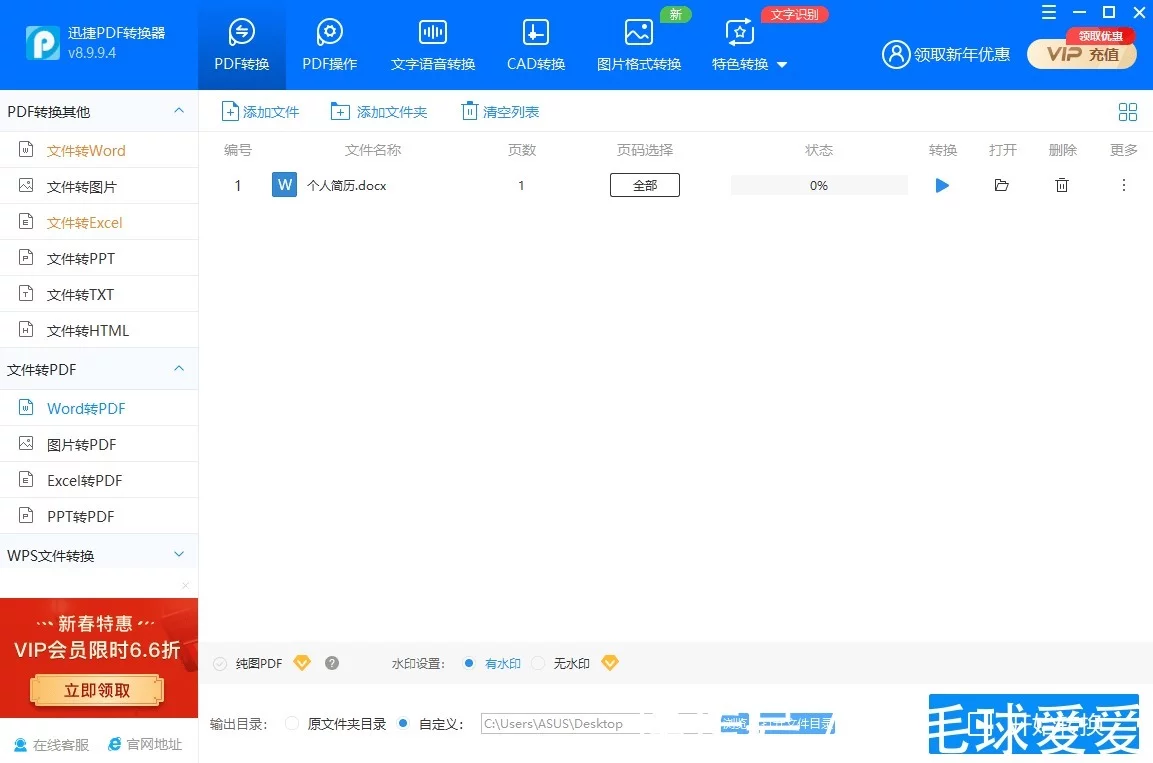Click 添加文件夹 to add a folder
Image resolution: width=1153 pixels, height=763 pixels.
(379, 112)
